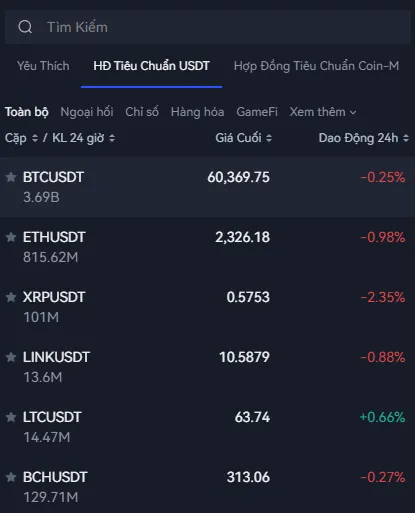Sort by Giá Cuối arrows
This screenshot has height=513, width=415.
[269, 138]
